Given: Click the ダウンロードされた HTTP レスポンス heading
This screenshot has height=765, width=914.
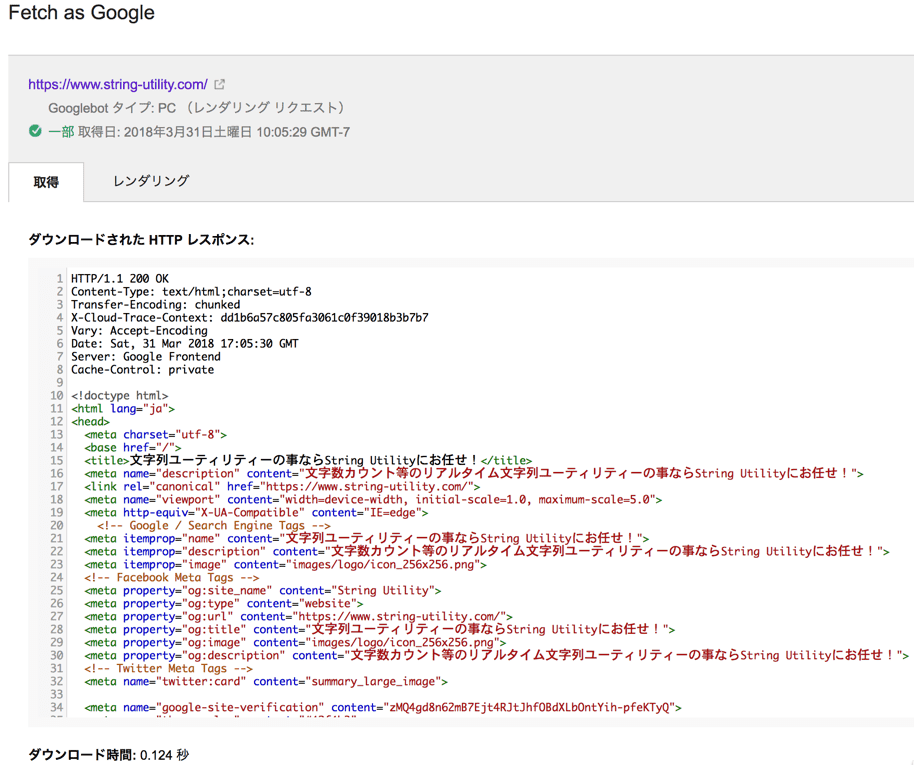Looking at the screenshot, I should [x=141, y=240].
